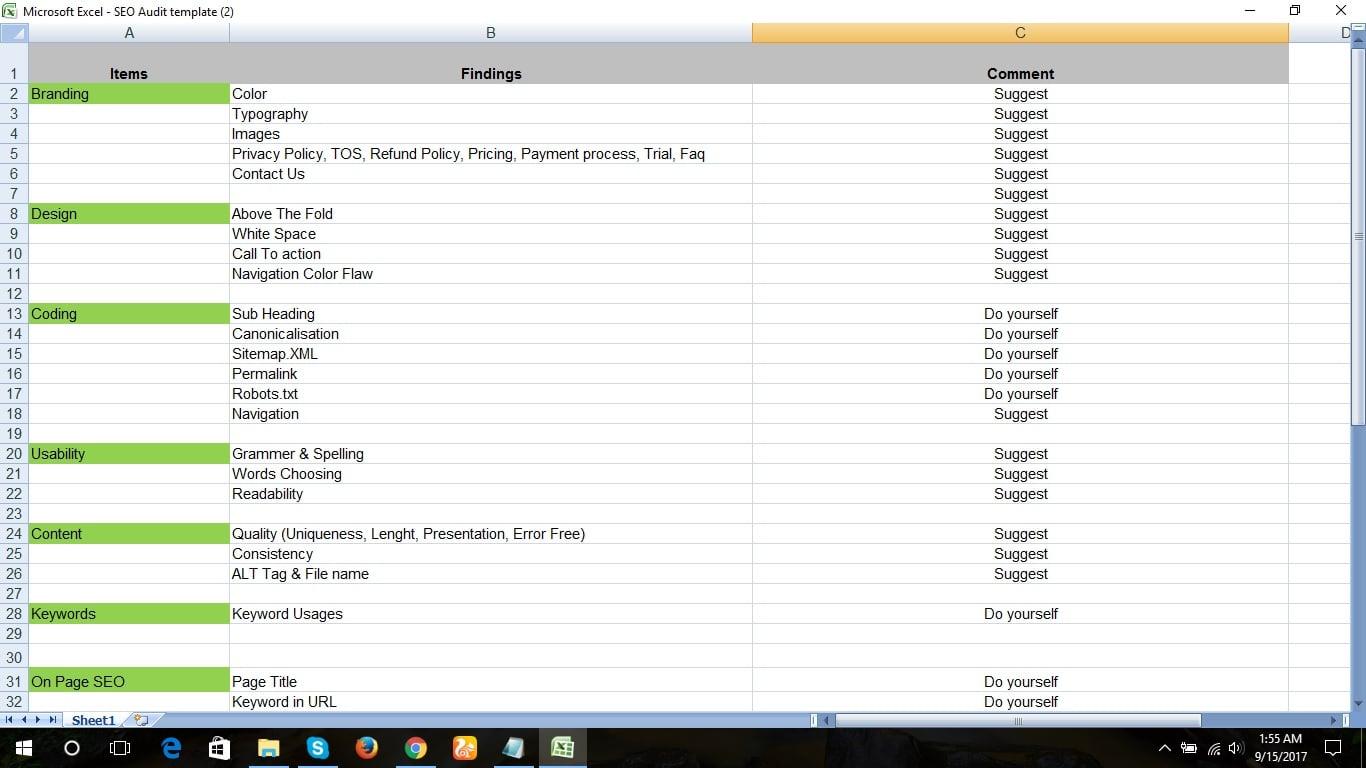Check battery status in the system tray
Screen dimensions: 1366x768
[1189, 747]
